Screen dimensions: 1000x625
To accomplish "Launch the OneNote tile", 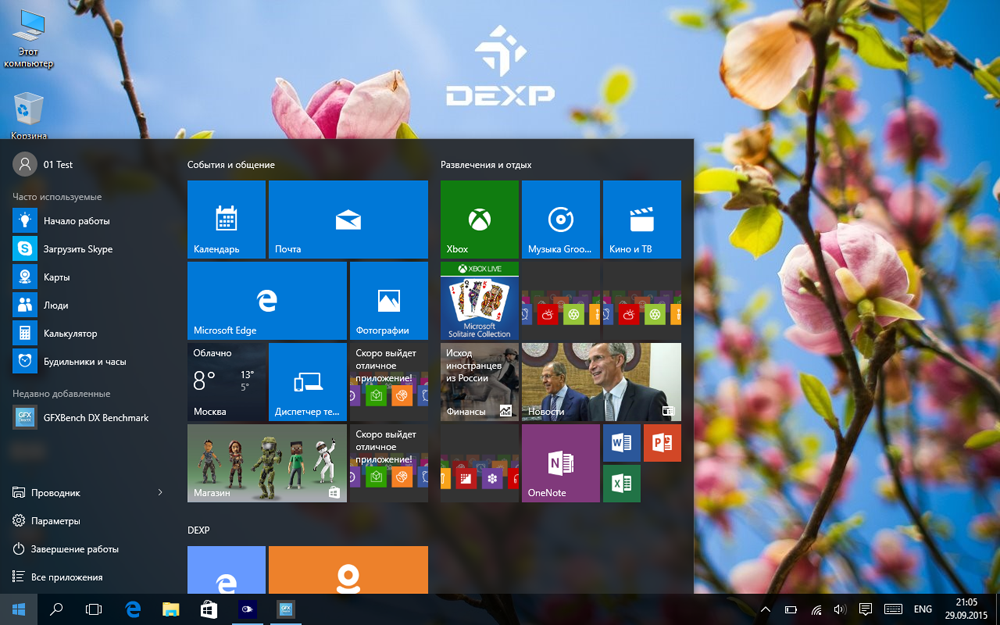I will coord(561,463).
